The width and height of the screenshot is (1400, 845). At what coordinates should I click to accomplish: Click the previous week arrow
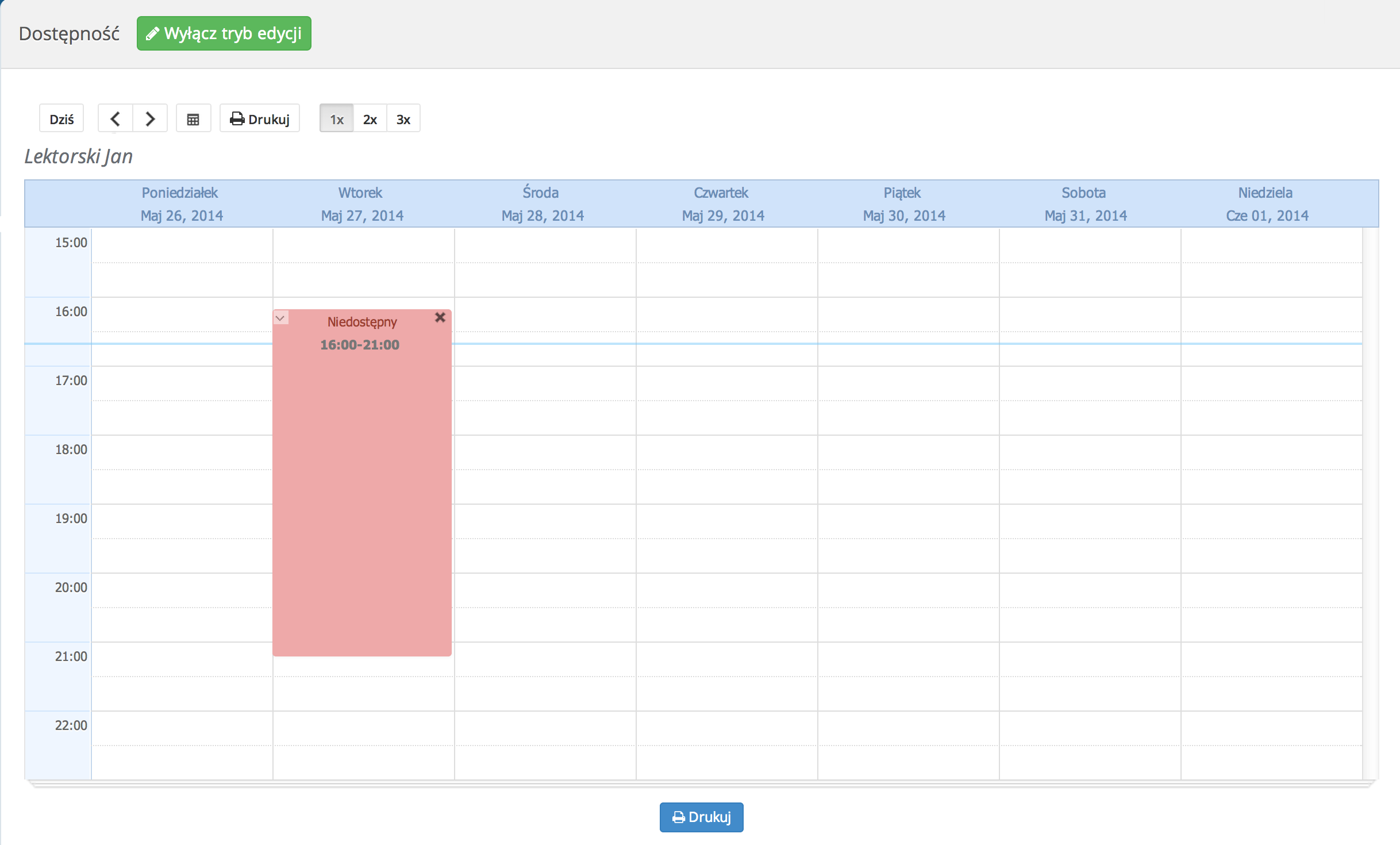pos(115,118)
